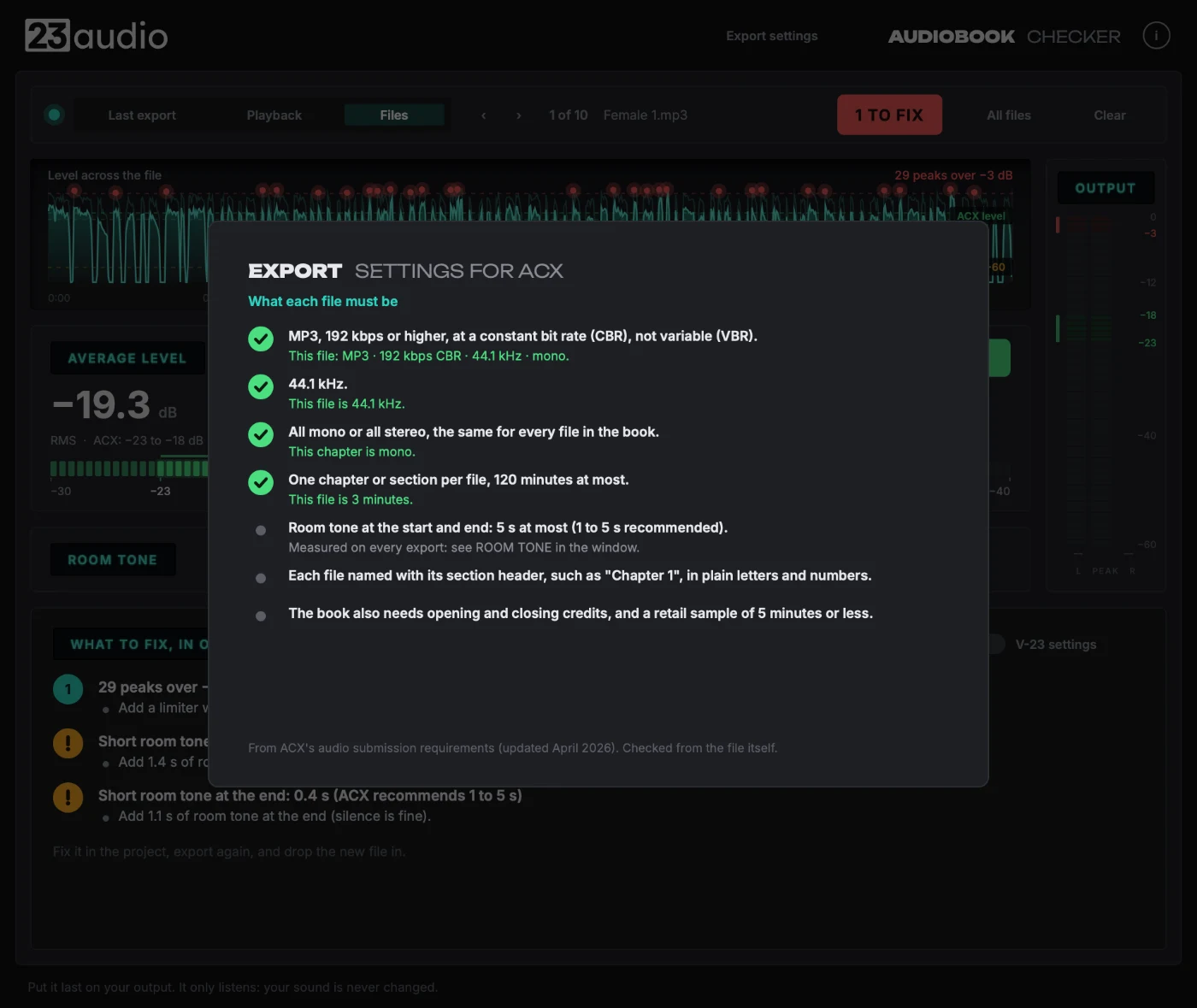Click the 23audio logo

97,36
